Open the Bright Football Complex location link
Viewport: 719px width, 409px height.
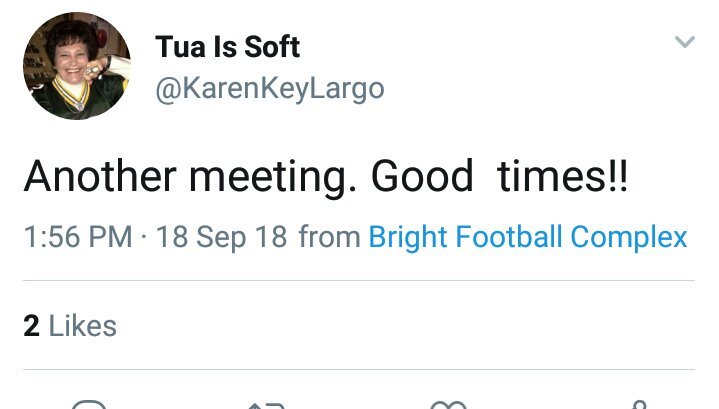coord(528,237)
